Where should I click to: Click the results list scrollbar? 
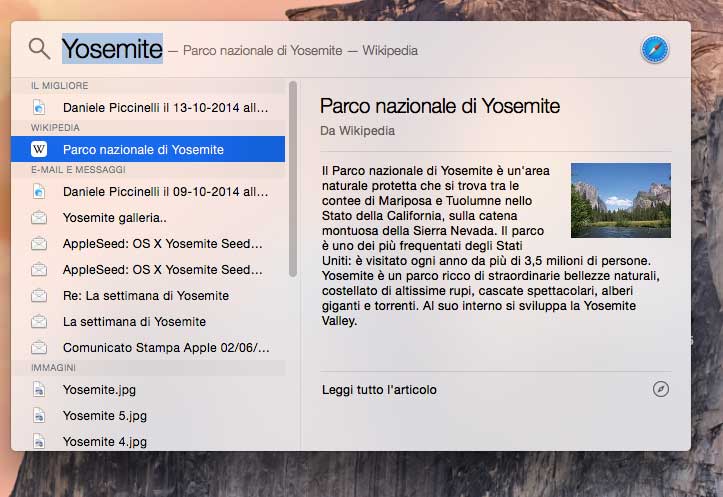(x=293, y=180)
